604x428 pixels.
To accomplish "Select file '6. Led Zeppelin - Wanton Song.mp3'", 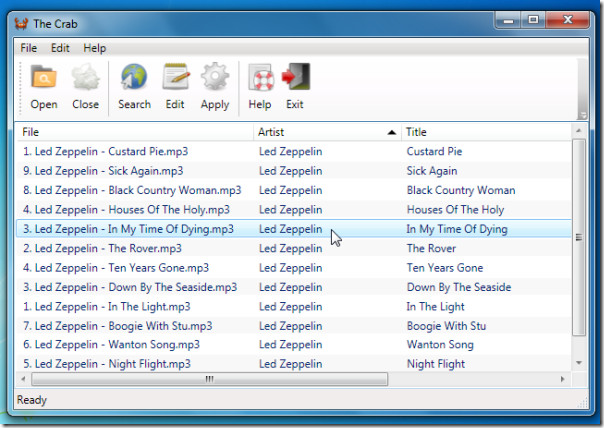I will [111, 344].
